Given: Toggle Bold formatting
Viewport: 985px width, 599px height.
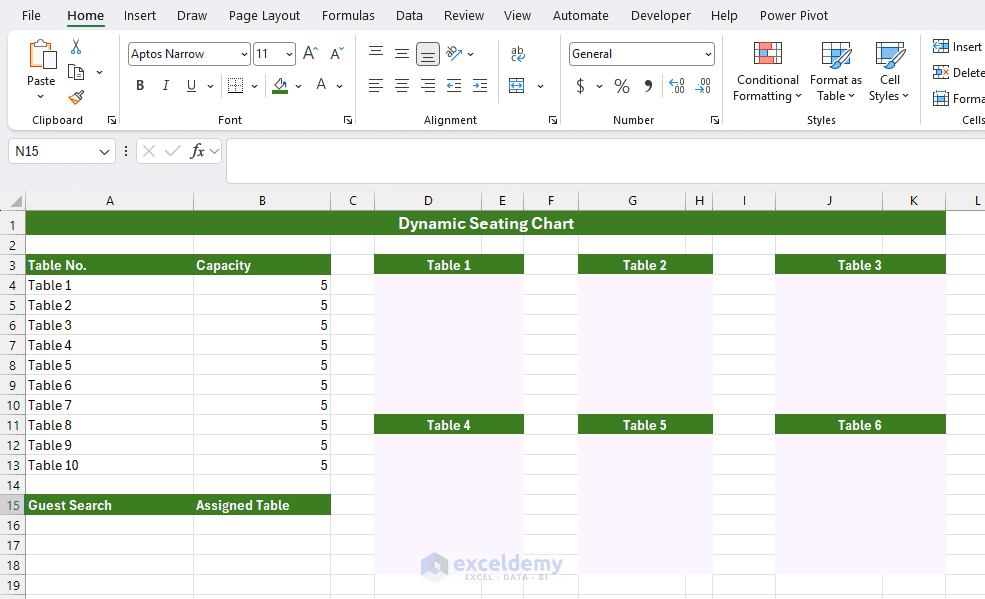Looking at the screenshot, I should [140, 85].
